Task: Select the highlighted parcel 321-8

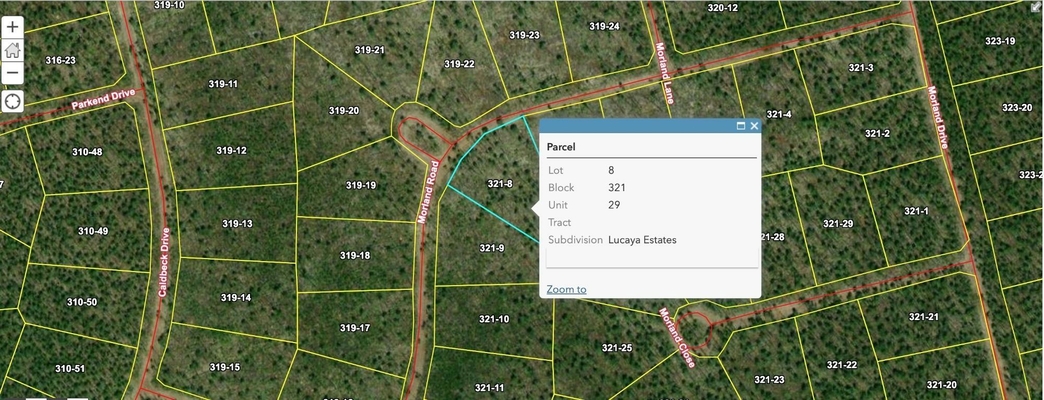Action: point(499,184)
